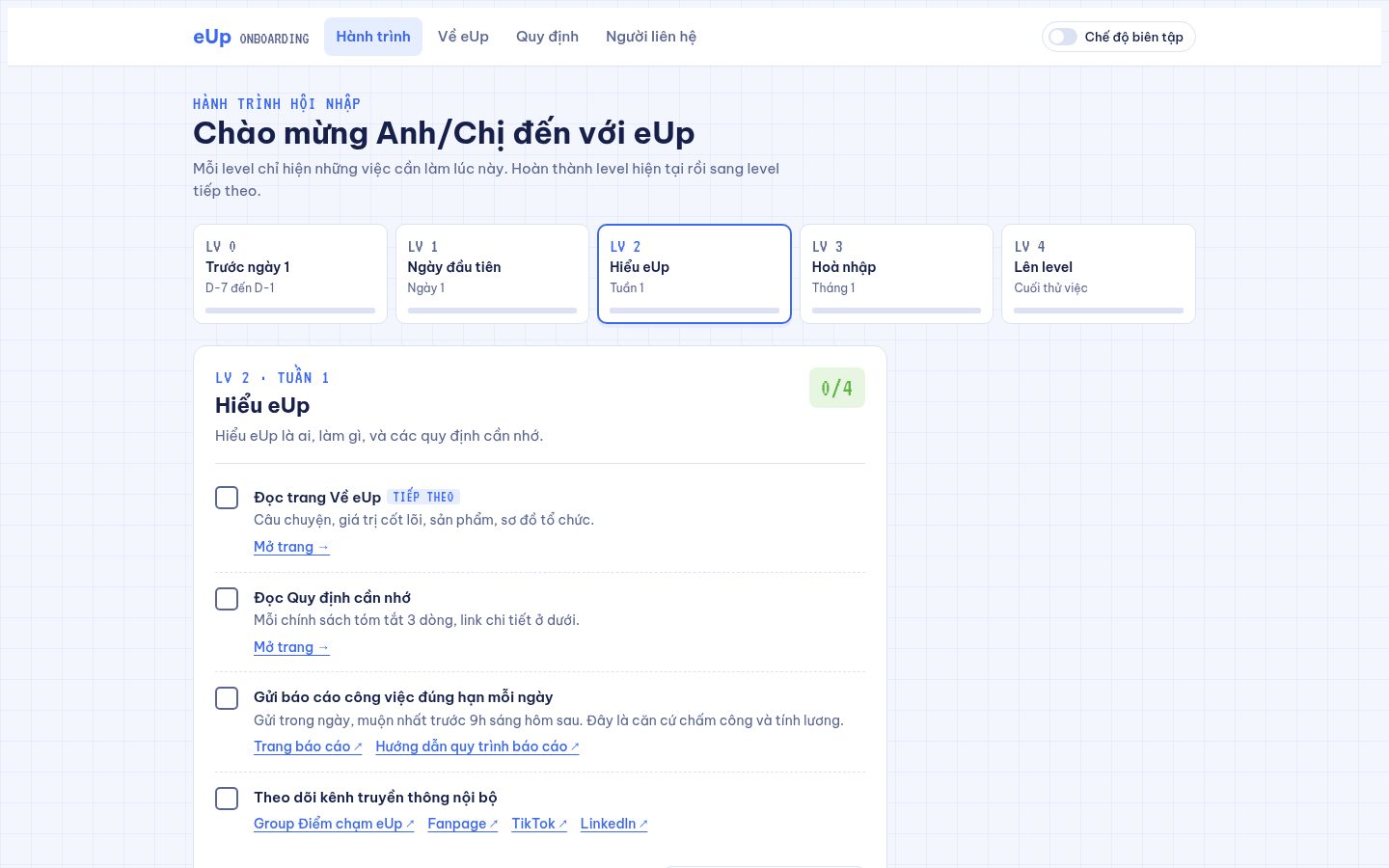Check the Đọc Quy định cần nhớ task

click(x=227, y=599)
